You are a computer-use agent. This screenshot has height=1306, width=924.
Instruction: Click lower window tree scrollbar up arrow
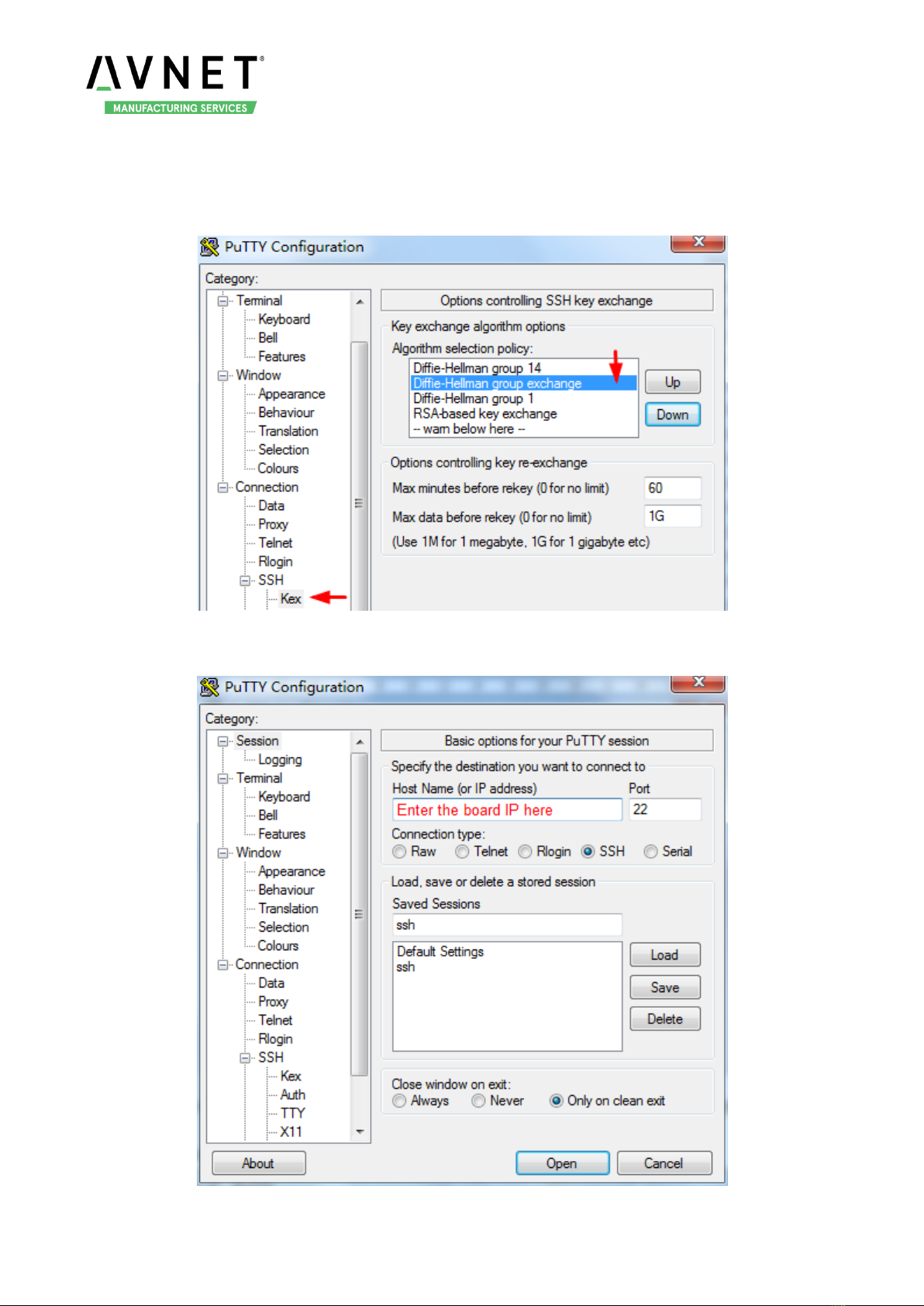360,742
